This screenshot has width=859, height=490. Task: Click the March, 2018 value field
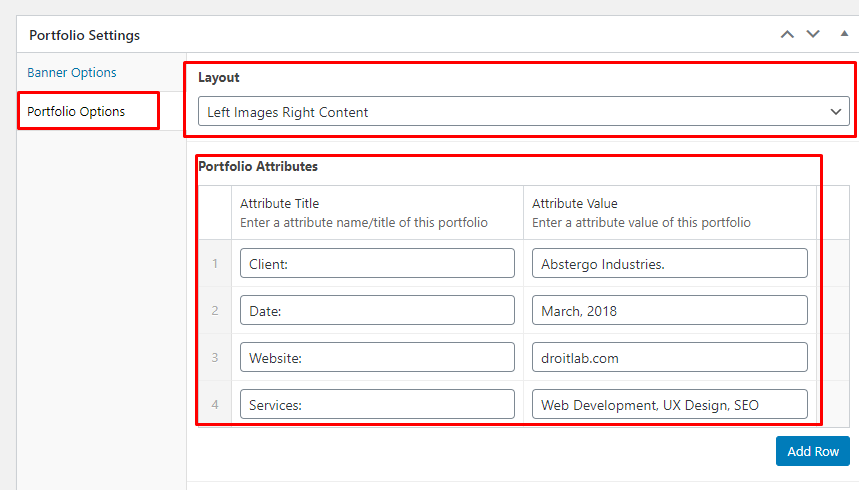pos(669,311)
